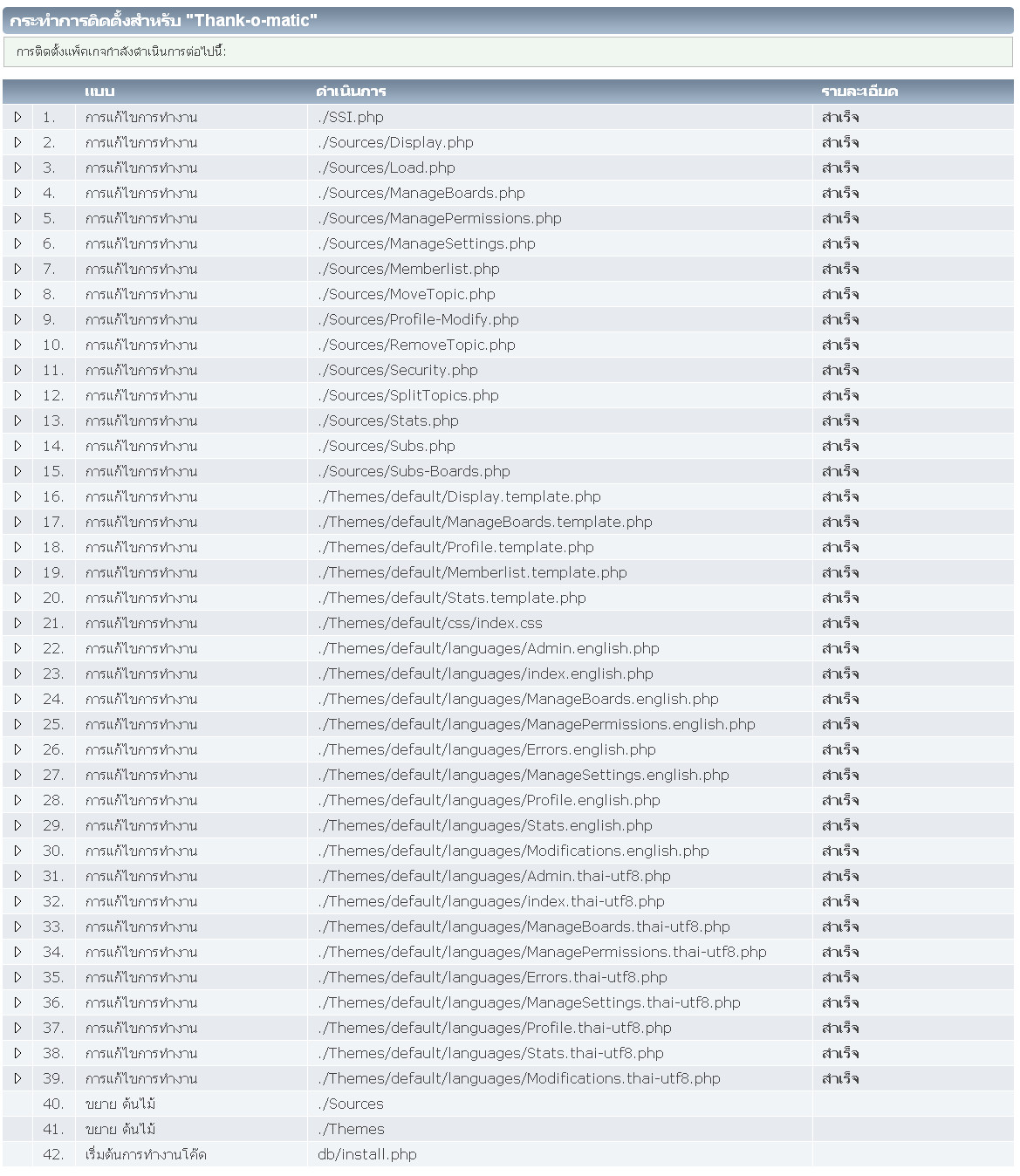The width and height of the screenshot is (1020, 1176).
Task: Expand the ManageBoards.template.php row
Action: click(17, 522)
